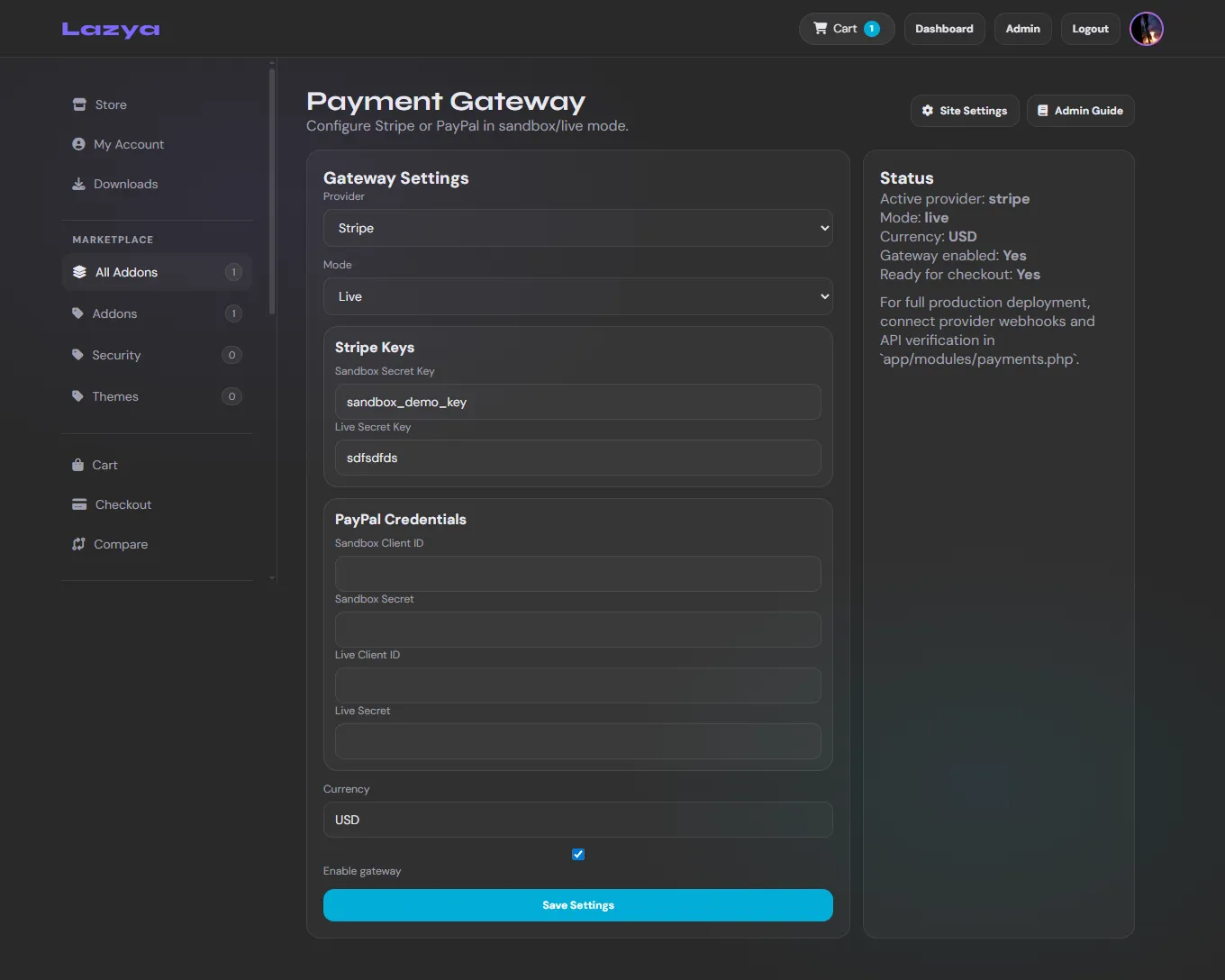The image size is (1225, 980).
Task: Click the Lazya logo
Action: point(111,30)
